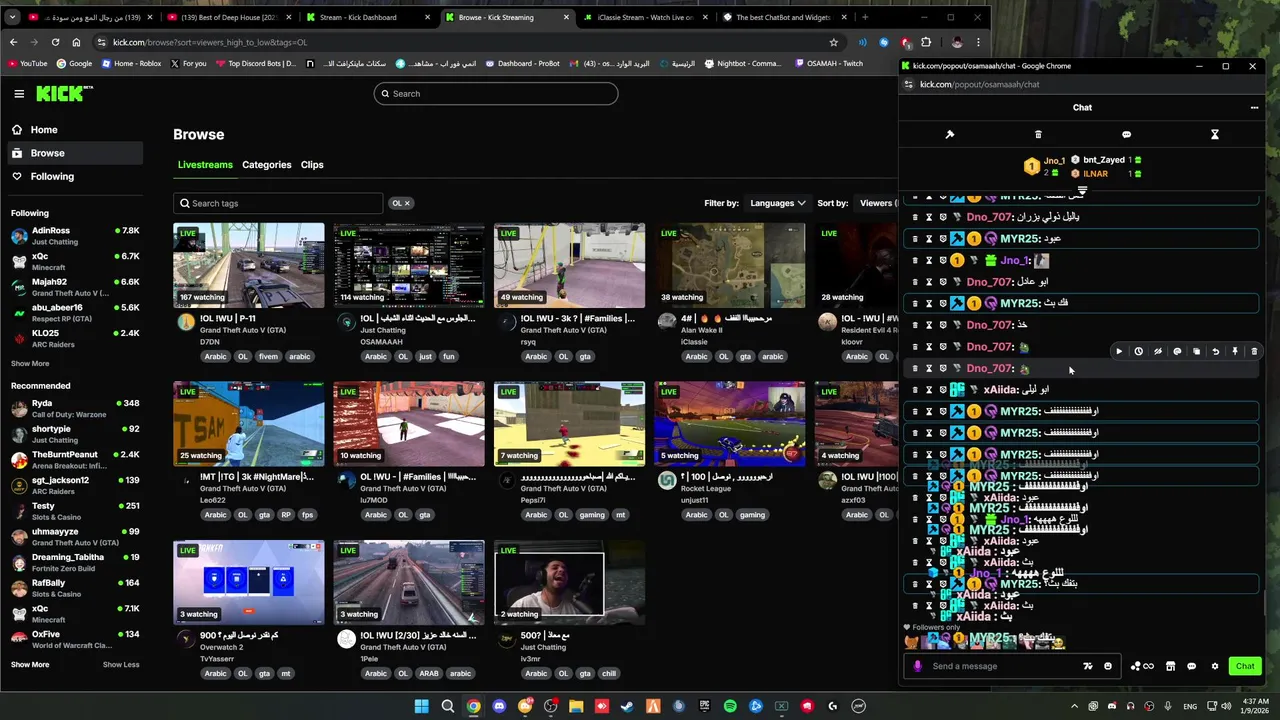Open Steam from the taskbar
Screen dimensions: 1280x720
627,706
